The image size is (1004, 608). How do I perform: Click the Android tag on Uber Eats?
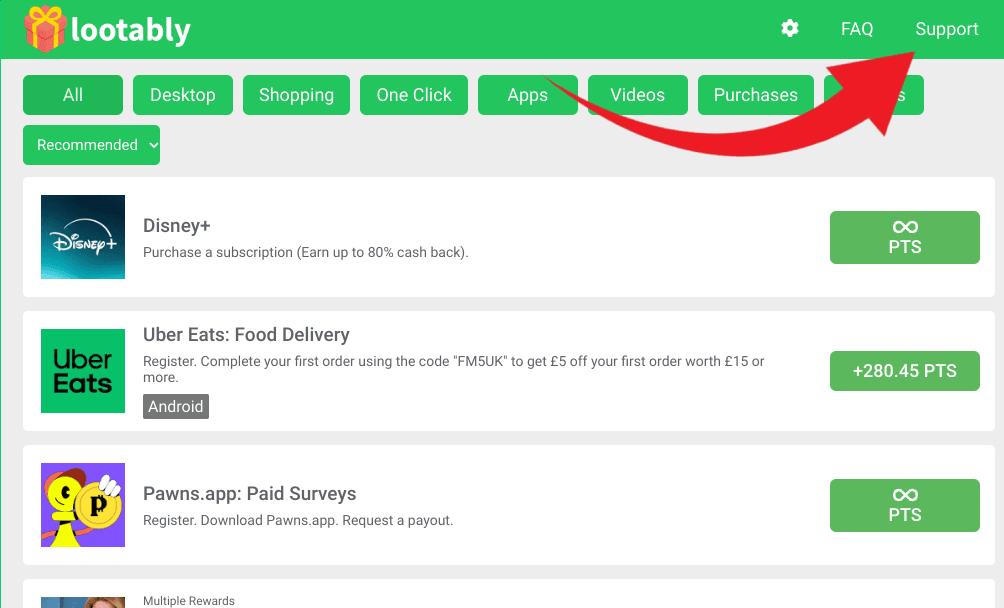[x=175, y=406]
